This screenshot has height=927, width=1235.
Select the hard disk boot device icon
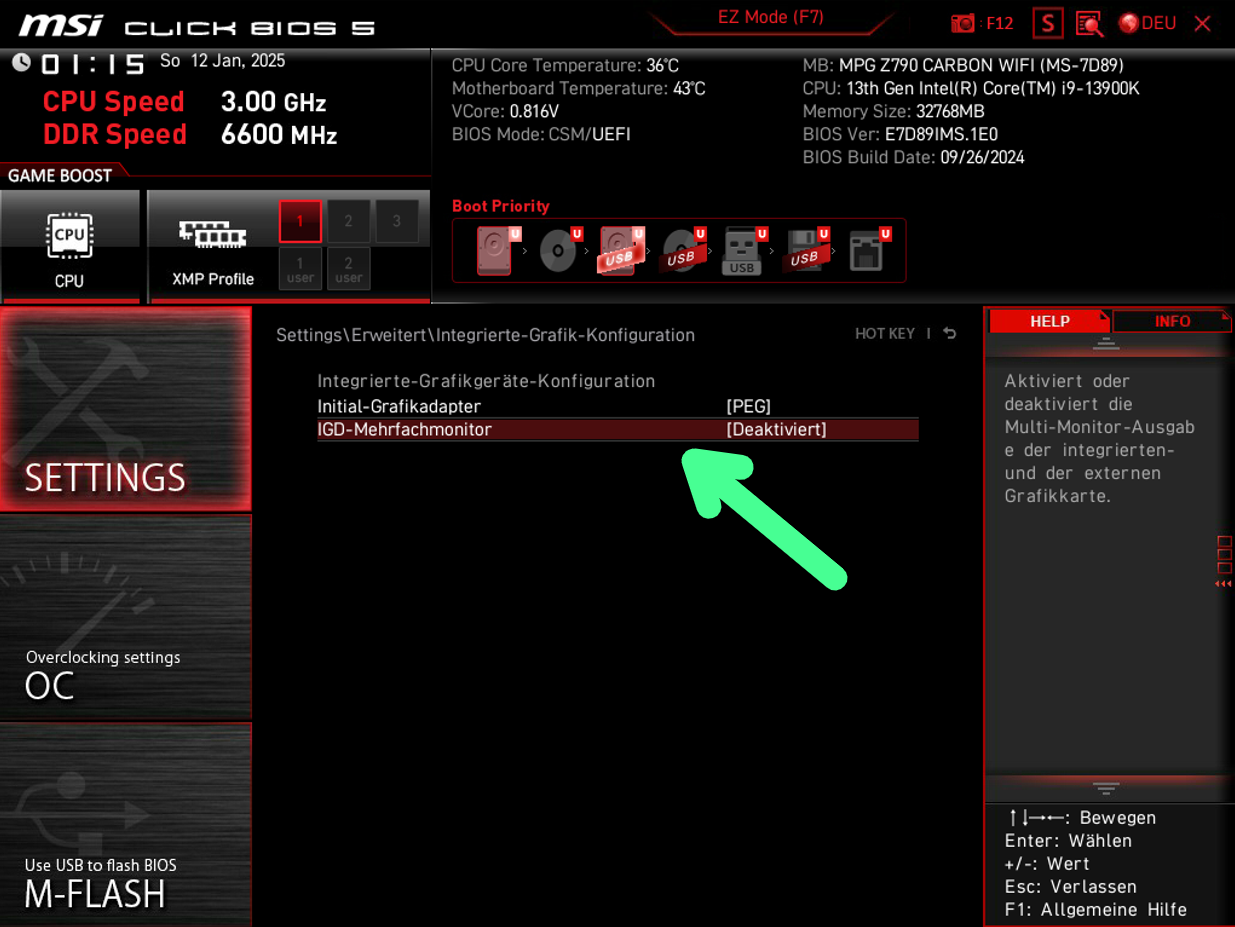coord(494,250)
